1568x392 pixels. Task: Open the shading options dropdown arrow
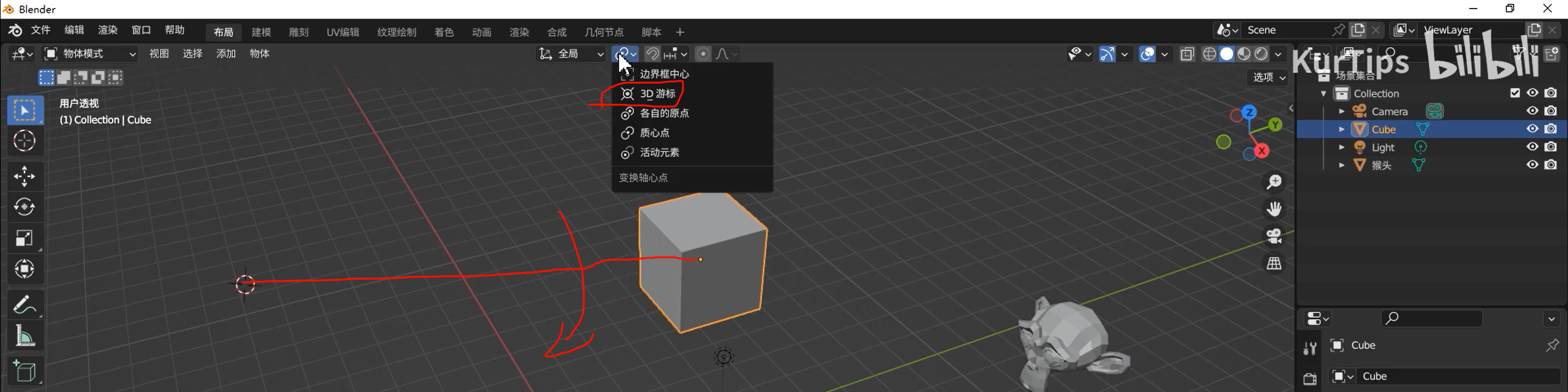(x=1278, y=54)
